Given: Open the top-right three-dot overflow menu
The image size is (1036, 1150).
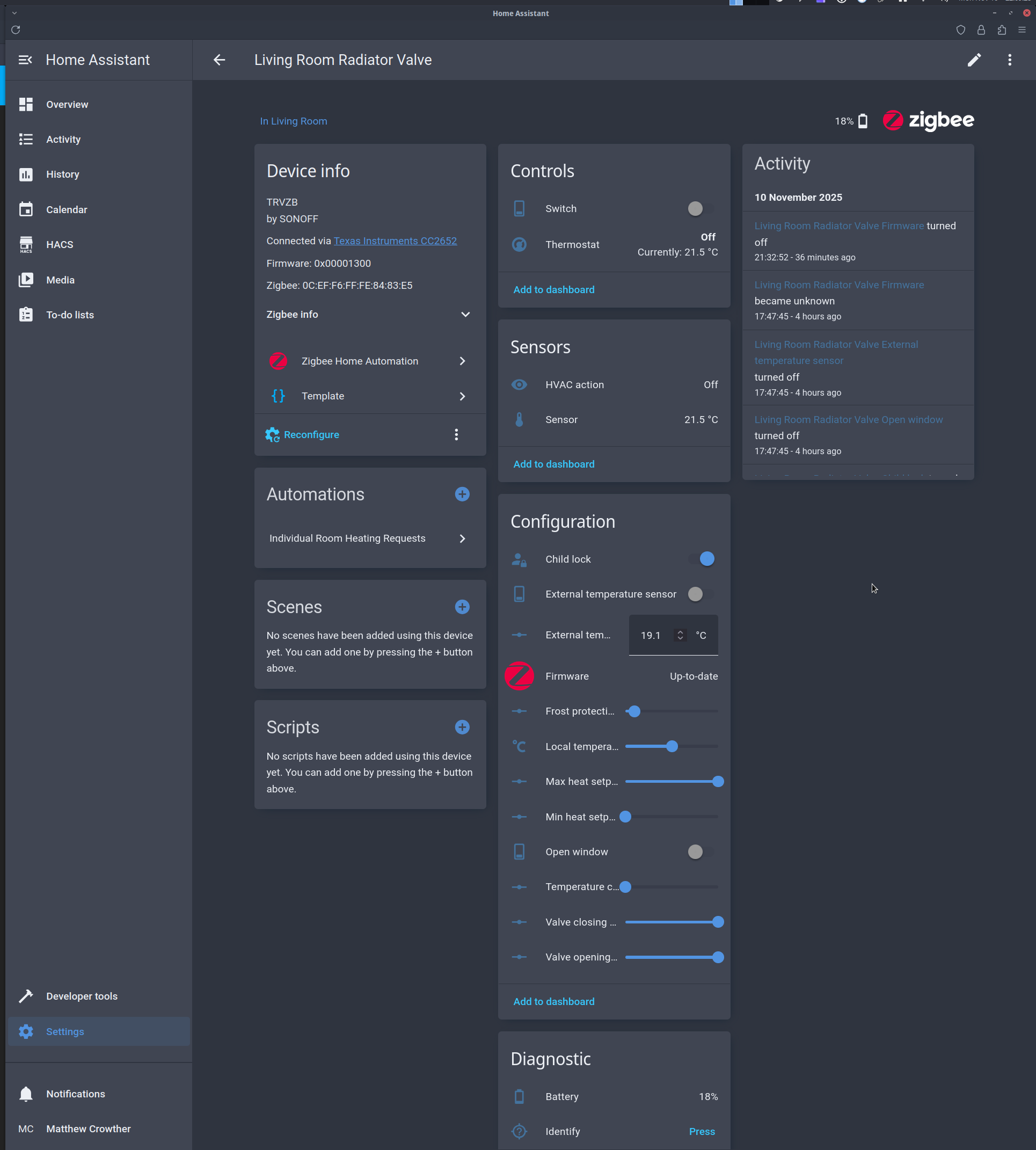Looking at the screenshot, I should [x=1009, y=60].
